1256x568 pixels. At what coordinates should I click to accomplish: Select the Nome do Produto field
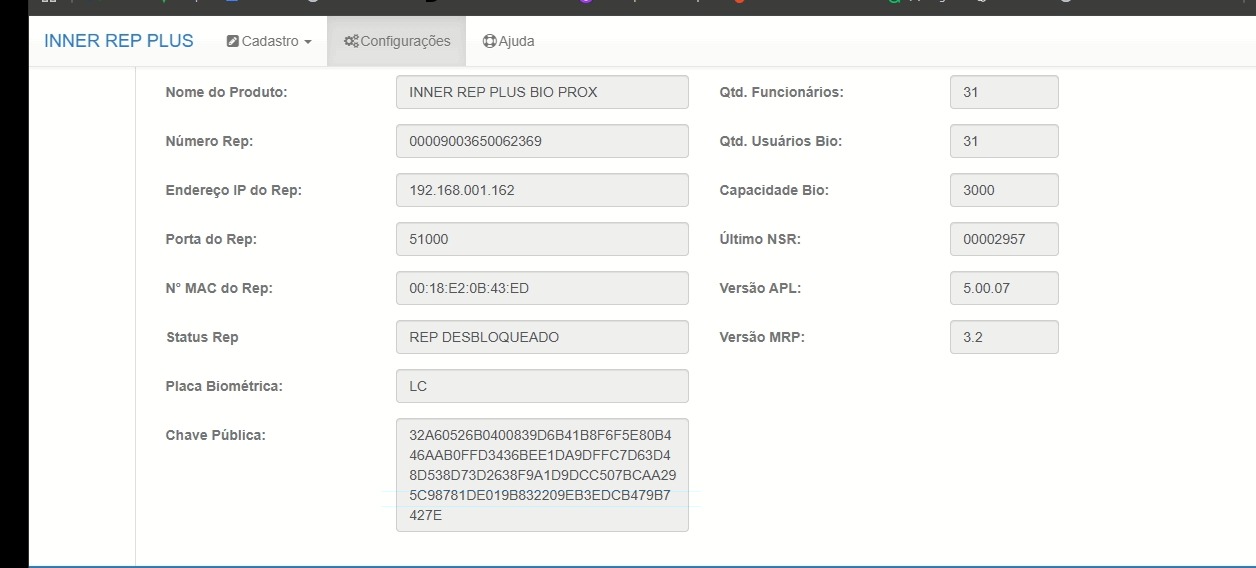(542, 92)
